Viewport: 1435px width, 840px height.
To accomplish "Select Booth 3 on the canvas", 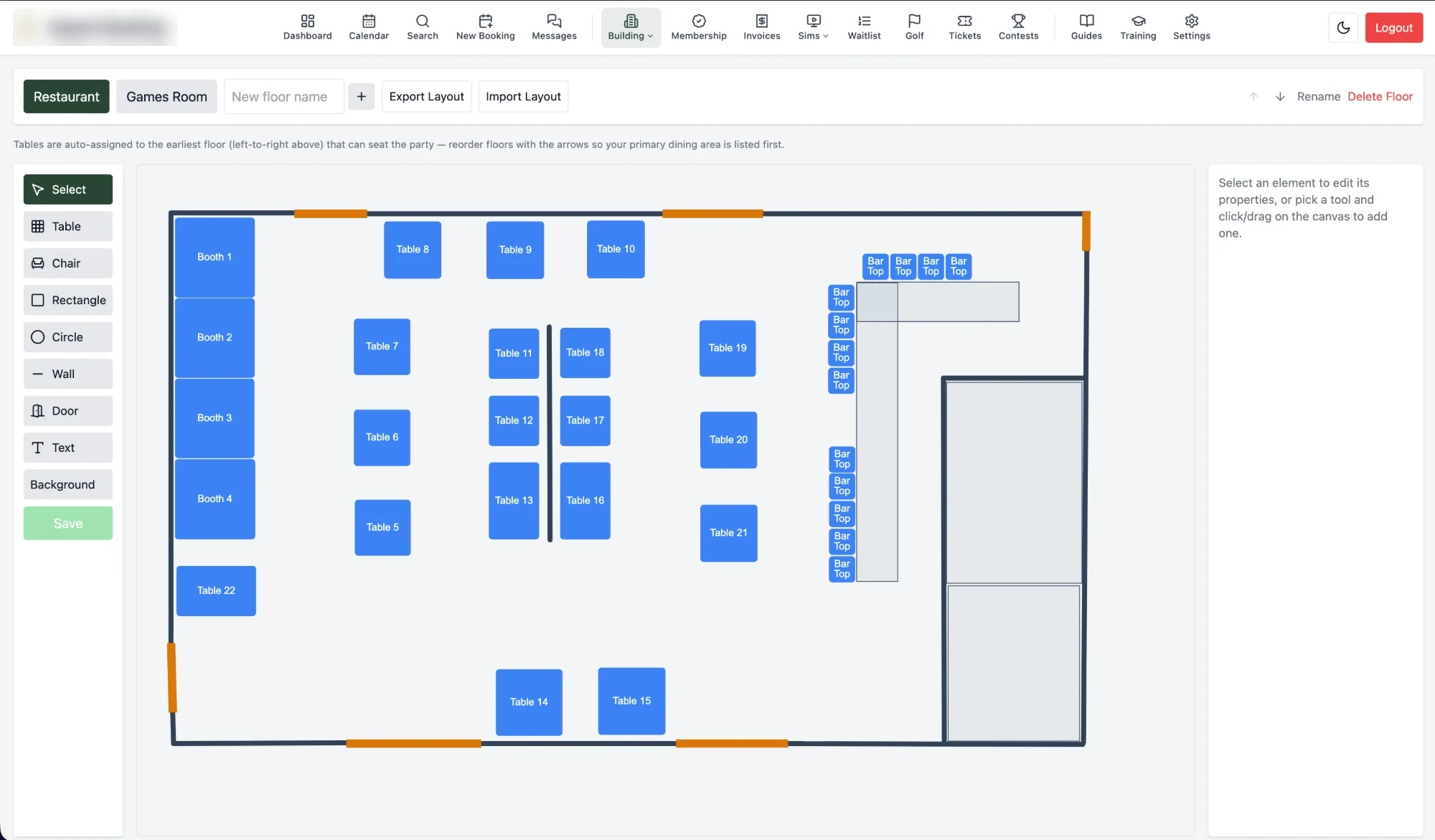I will coord(215,417).
